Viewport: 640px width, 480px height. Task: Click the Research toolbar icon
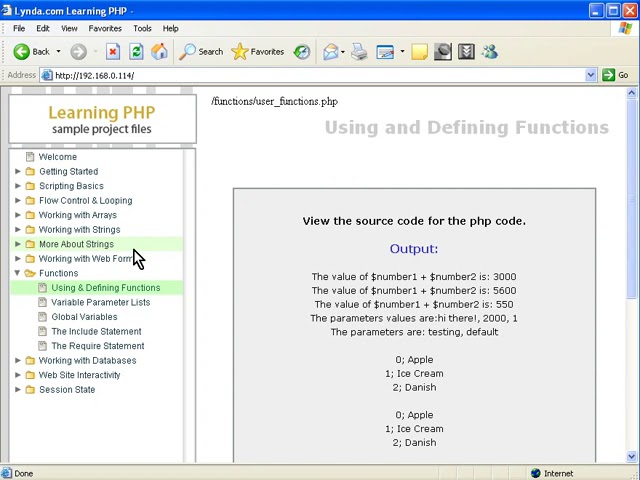click(442, 52)
